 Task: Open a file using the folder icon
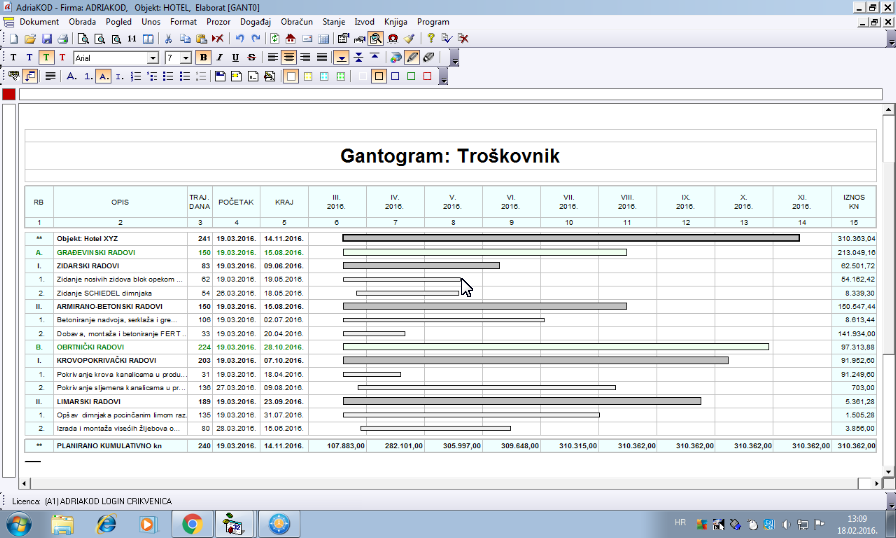[30, 39]
